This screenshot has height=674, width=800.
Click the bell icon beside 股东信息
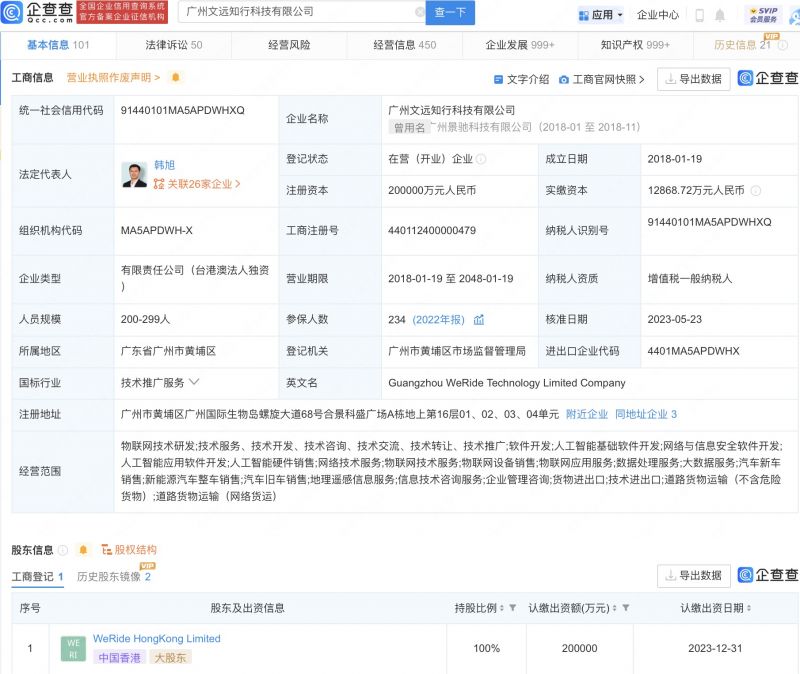point(83,550)
